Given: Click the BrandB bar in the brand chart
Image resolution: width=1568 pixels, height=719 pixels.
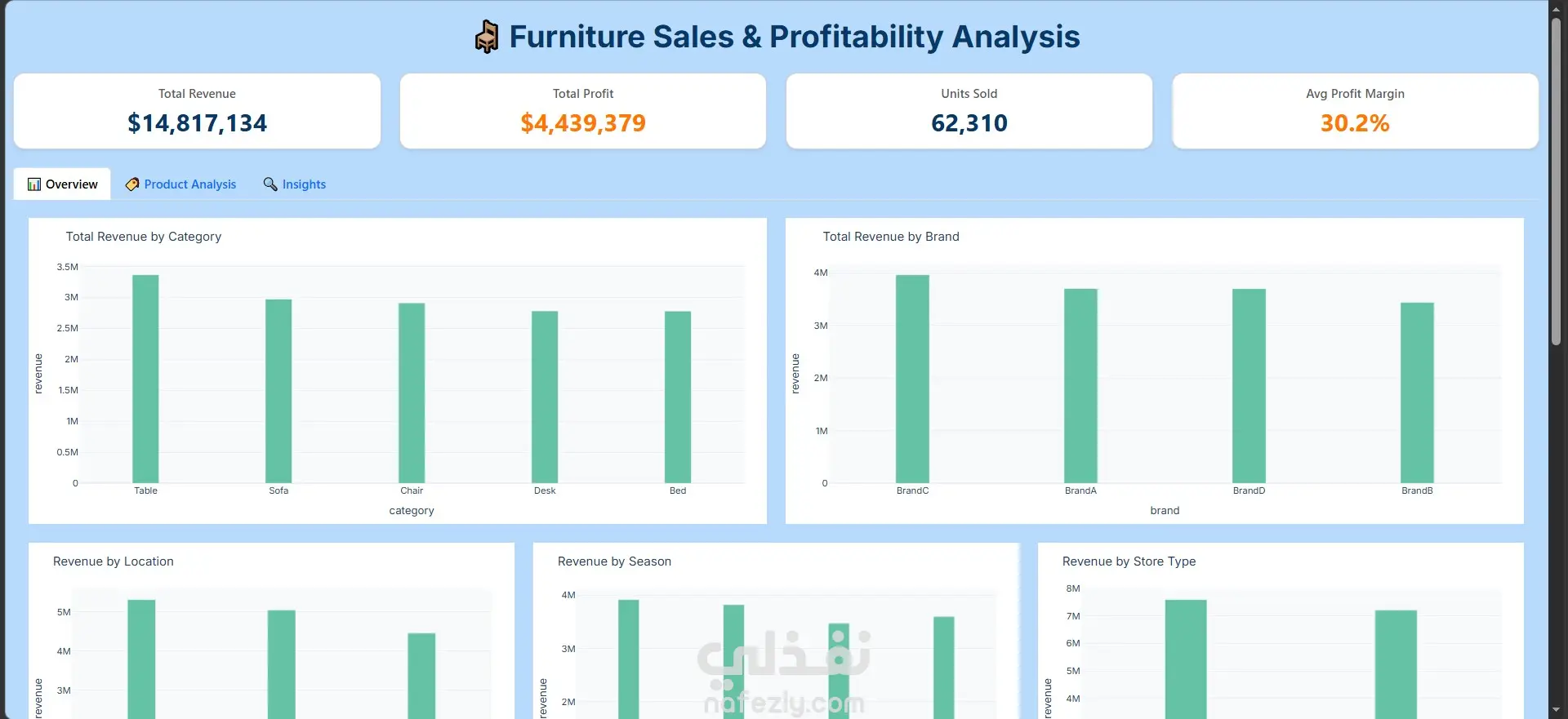Looking at the screenshot, I should point(1417,393).
